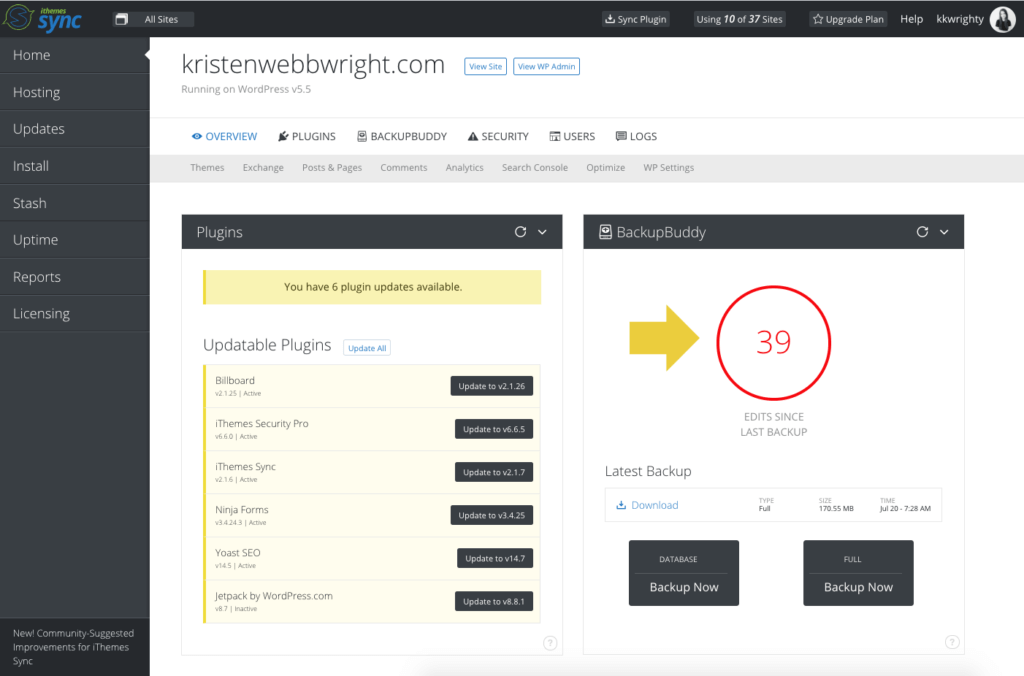Click the Update All button
The height and width of the screenshot is (676, 1024).
point(367,348)
